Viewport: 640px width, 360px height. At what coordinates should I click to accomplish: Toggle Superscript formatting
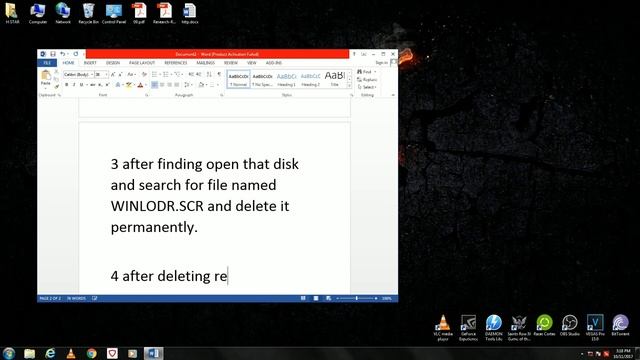107,85
